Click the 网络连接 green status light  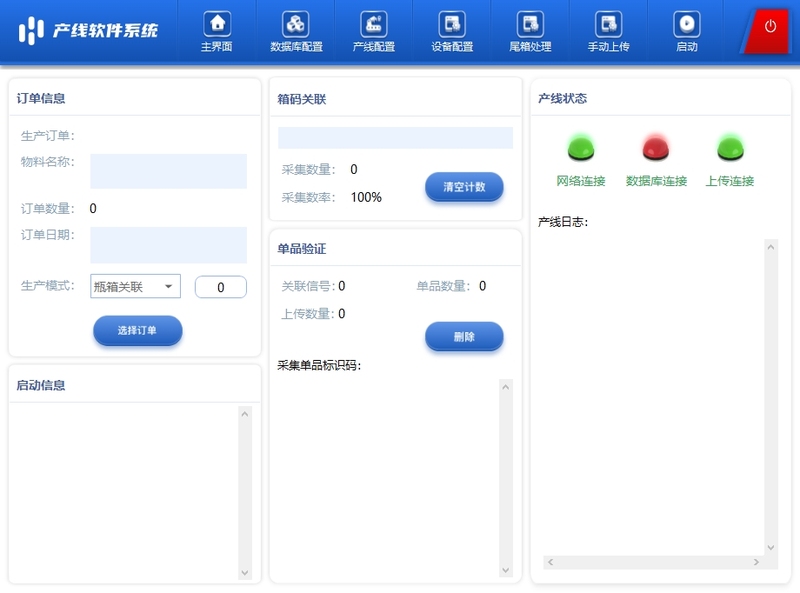pos(581,147)
